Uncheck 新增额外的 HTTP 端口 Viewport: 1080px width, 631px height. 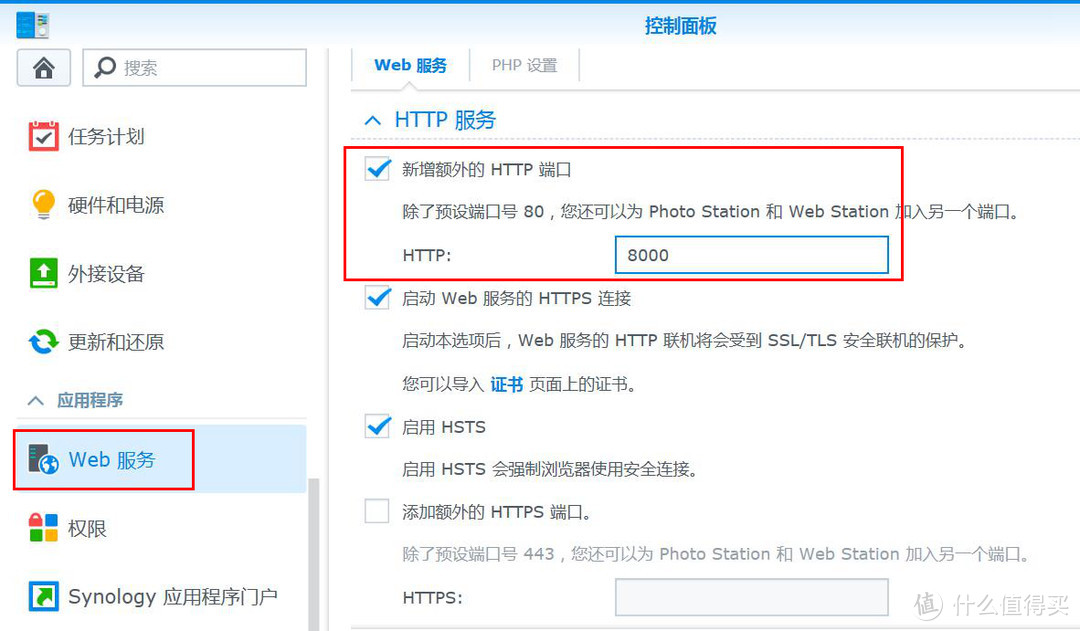pos(377,169)
